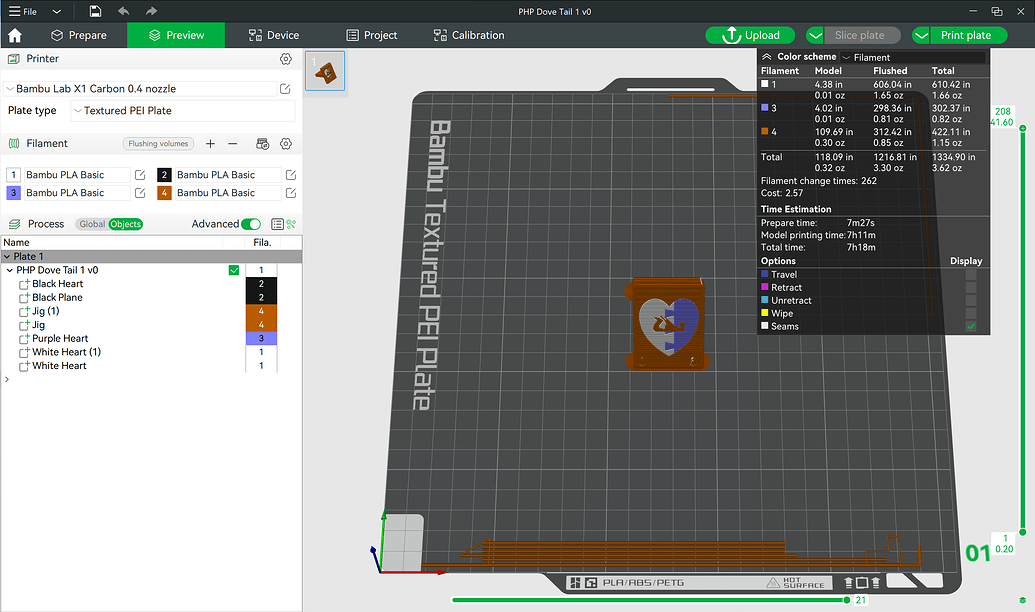Sync the filament list from AMS

(263, 143)
